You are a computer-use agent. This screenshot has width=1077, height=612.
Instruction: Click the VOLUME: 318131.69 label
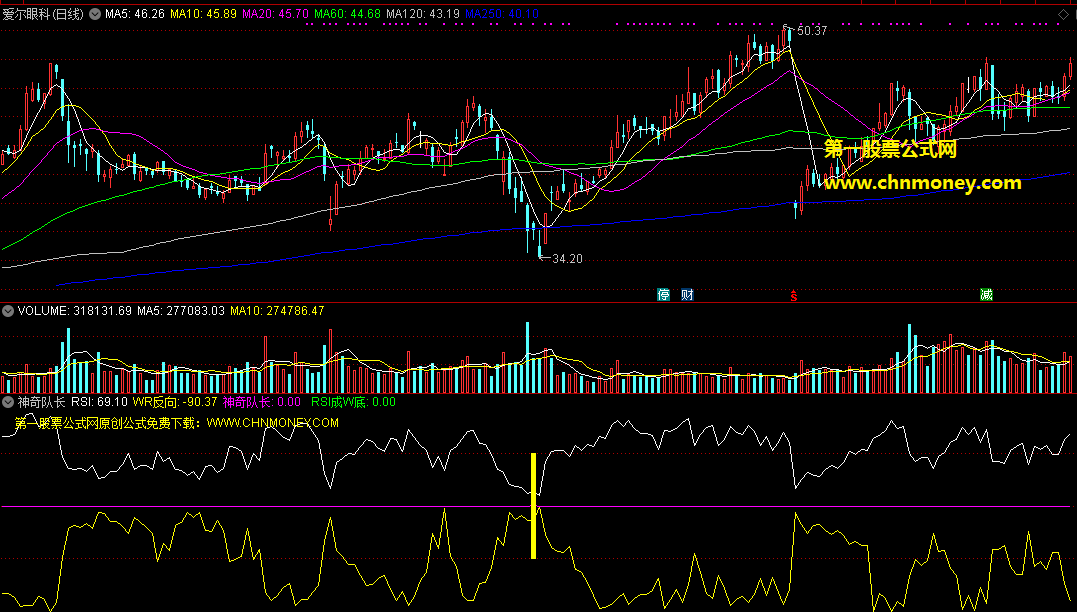[75, 311]
